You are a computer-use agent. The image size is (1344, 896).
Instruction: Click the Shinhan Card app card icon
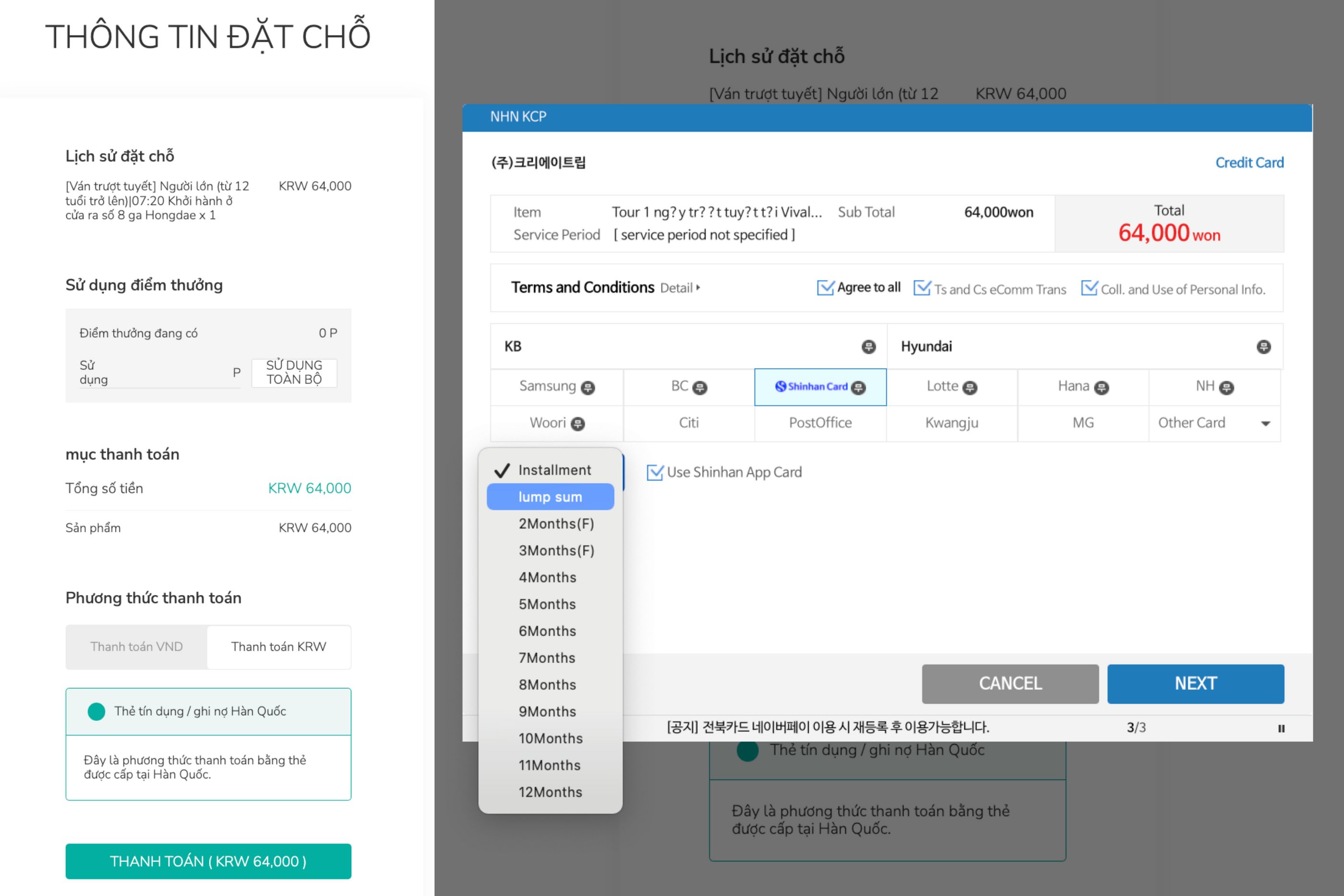pos(858,387)
